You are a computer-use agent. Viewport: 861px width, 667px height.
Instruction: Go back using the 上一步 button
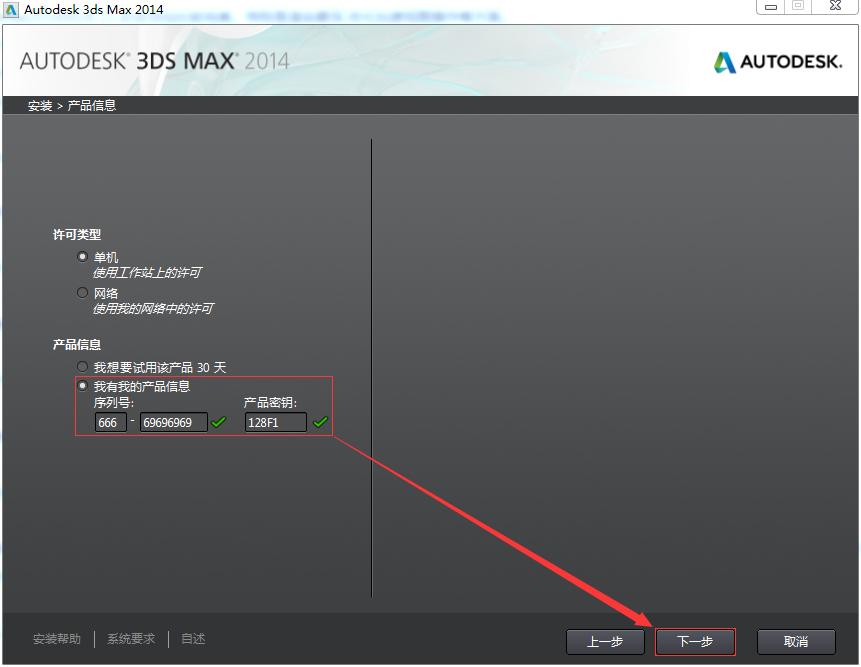[x=605, y=641]
